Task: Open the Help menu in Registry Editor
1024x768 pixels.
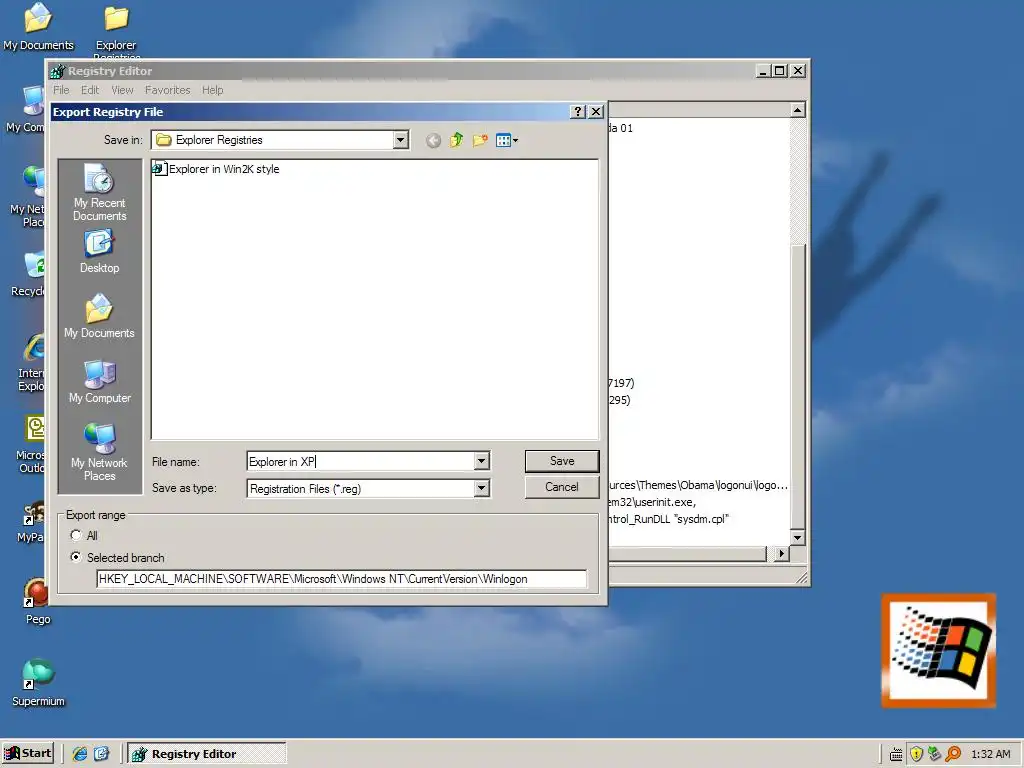Action: pos(212,90)
